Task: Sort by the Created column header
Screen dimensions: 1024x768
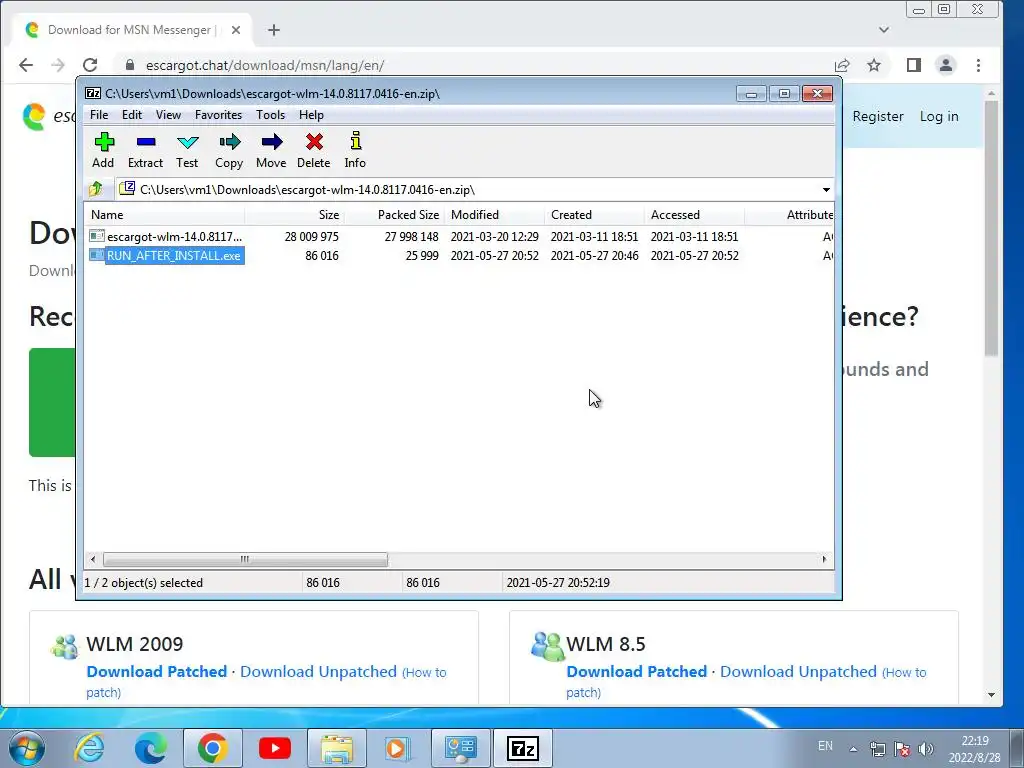Action: 595,215
